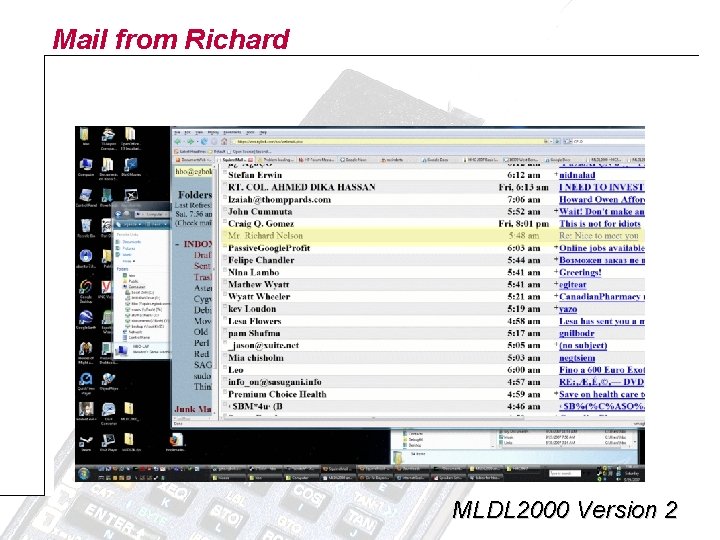
Task: Select Public in the Explorer folder tree
Action: pos(130,281)
